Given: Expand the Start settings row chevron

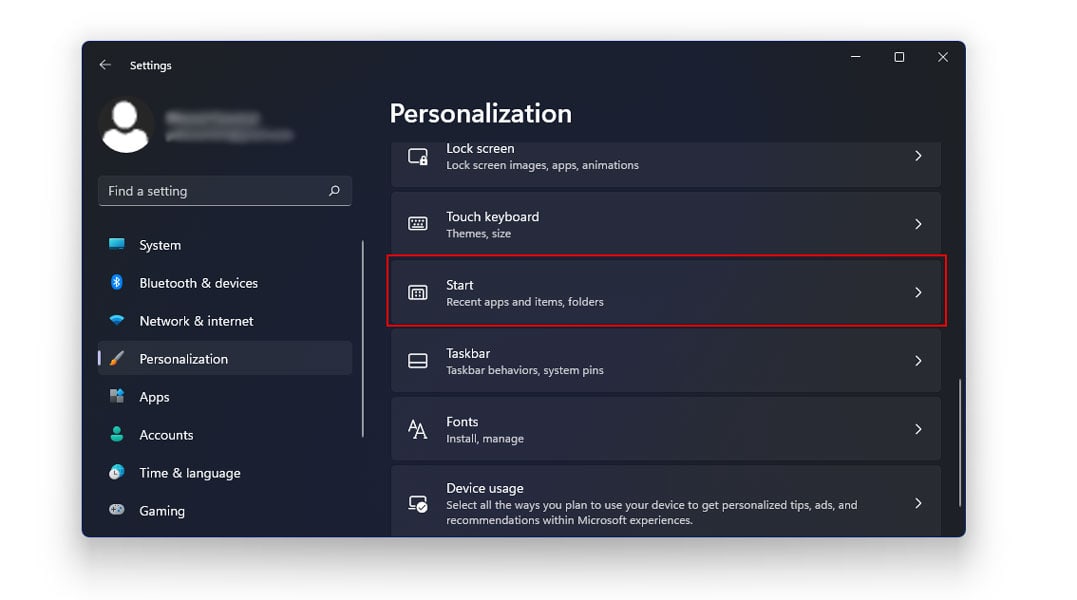Looking at the screenshot, I should 918,292.
